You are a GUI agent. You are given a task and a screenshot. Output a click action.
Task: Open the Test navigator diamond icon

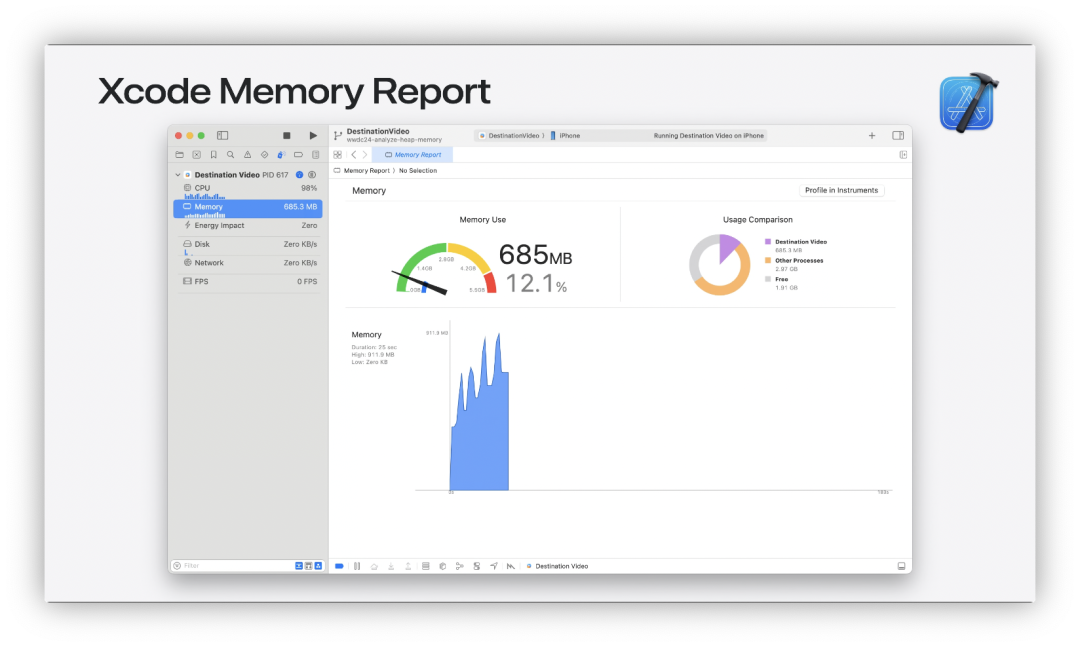(264, 155)
